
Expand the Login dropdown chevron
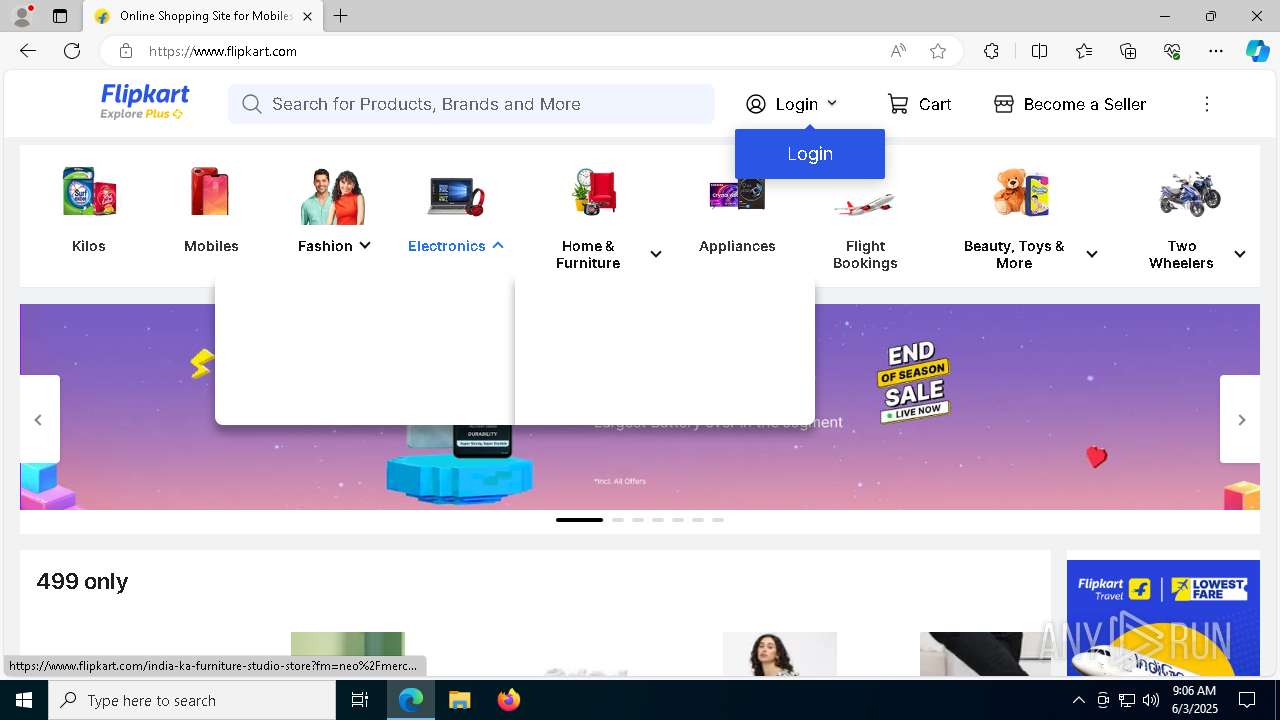click(x=832, y=103)
